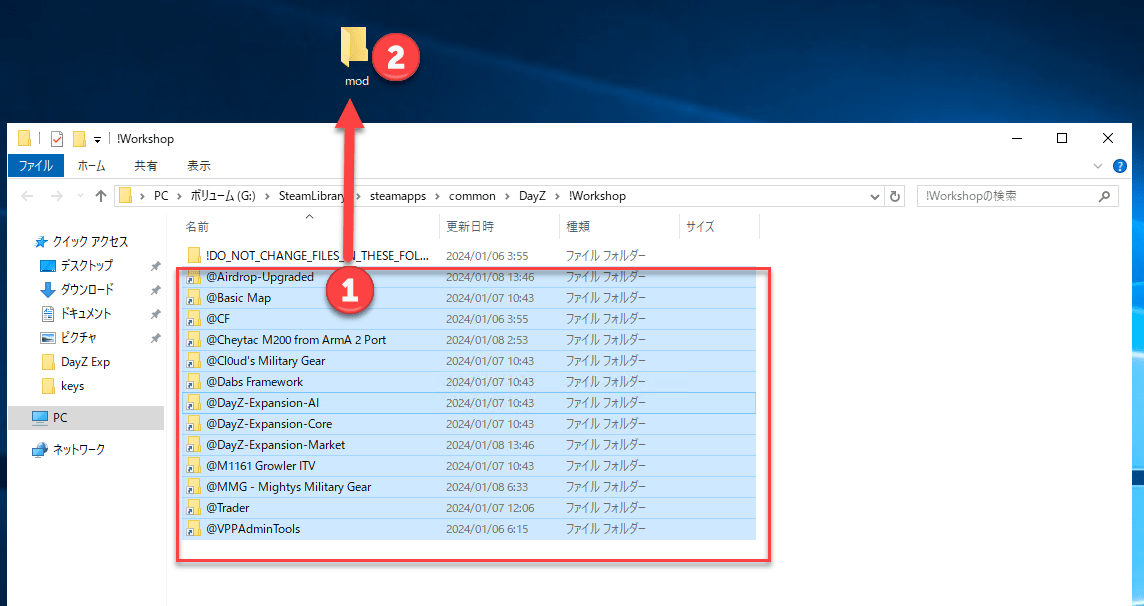Open the address bar history dropdown
Viewport: 1144px width, 606px height.
coord(875,196)
